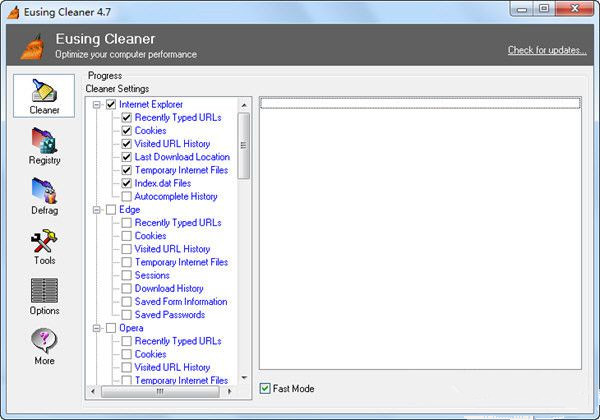Click tree scrollbar down arrow

[244, 378]
